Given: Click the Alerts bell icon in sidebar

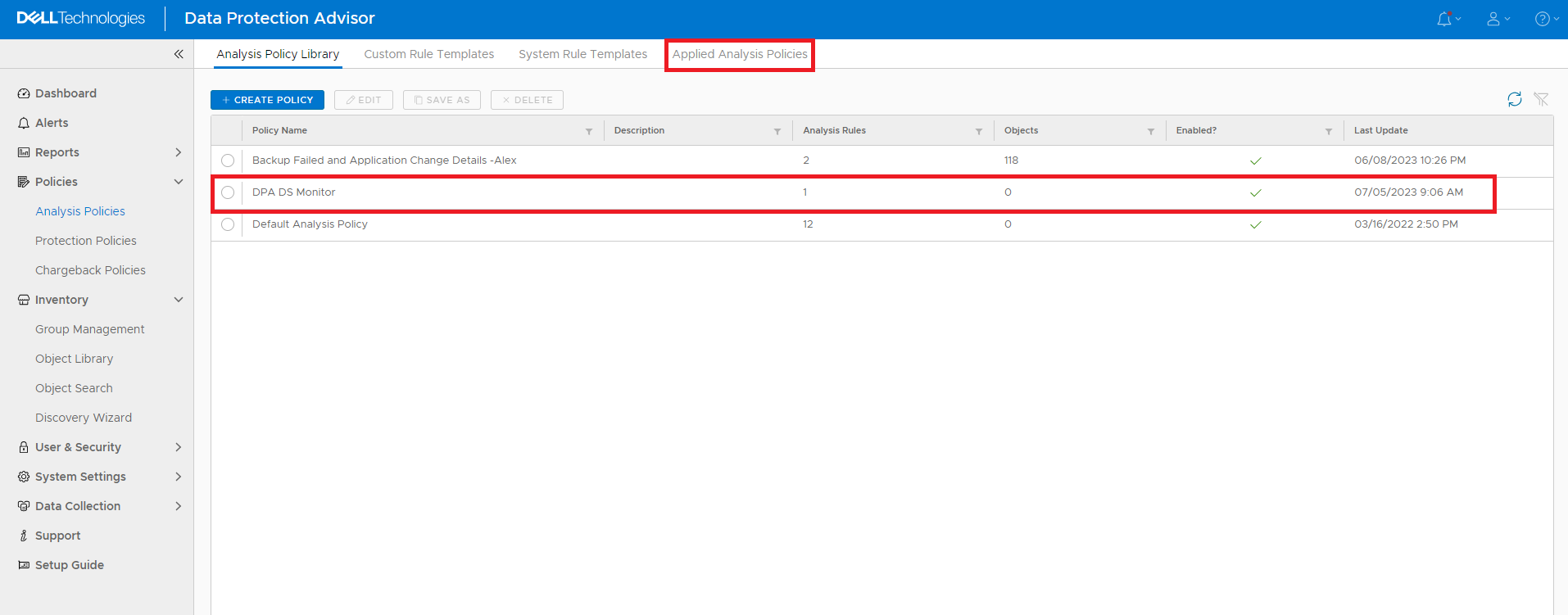Looking at the screenshot, I should click(x=24, y=123).
